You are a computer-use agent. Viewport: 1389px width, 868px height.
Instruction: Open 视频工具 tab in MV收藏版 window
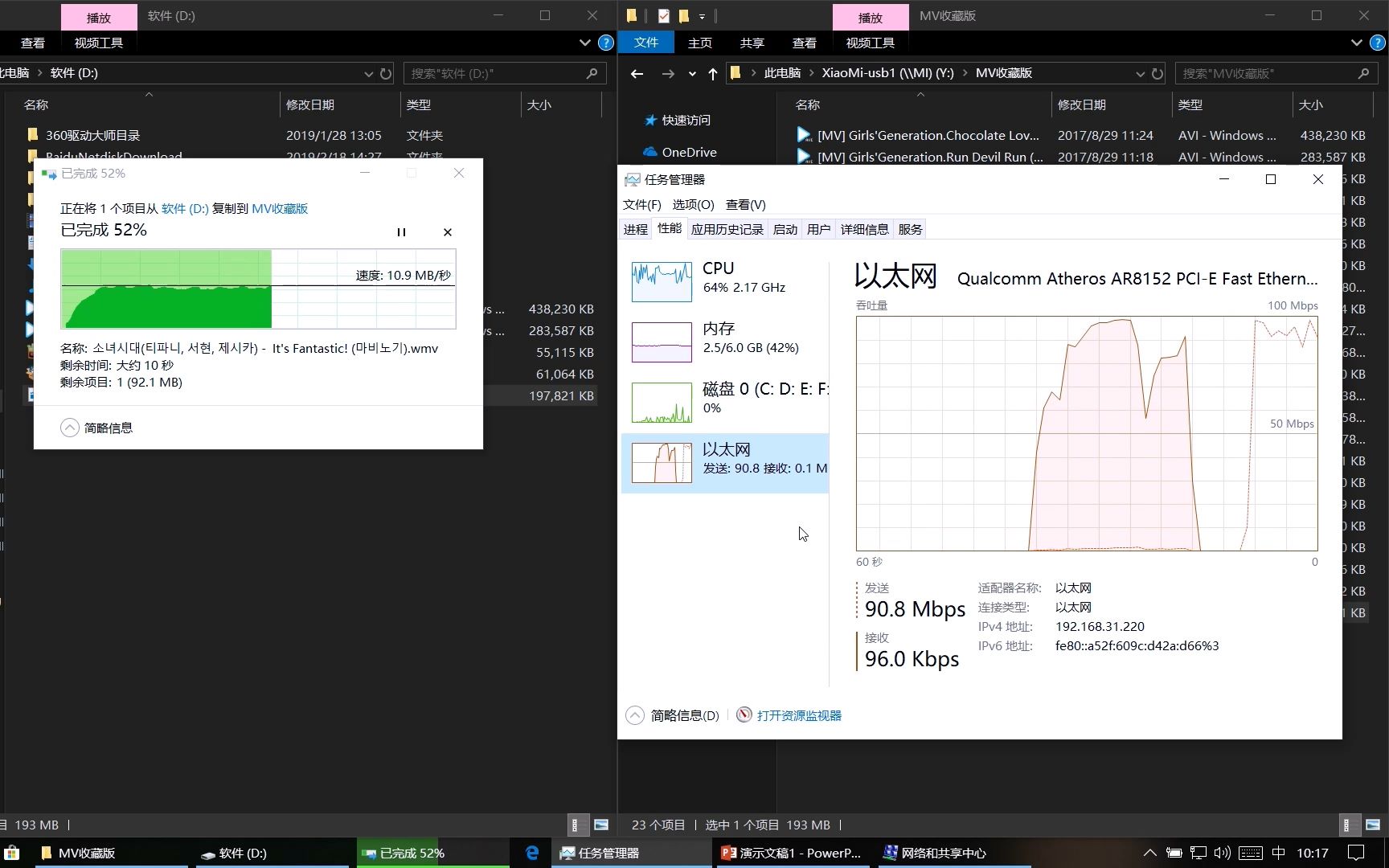pos(871,43)
